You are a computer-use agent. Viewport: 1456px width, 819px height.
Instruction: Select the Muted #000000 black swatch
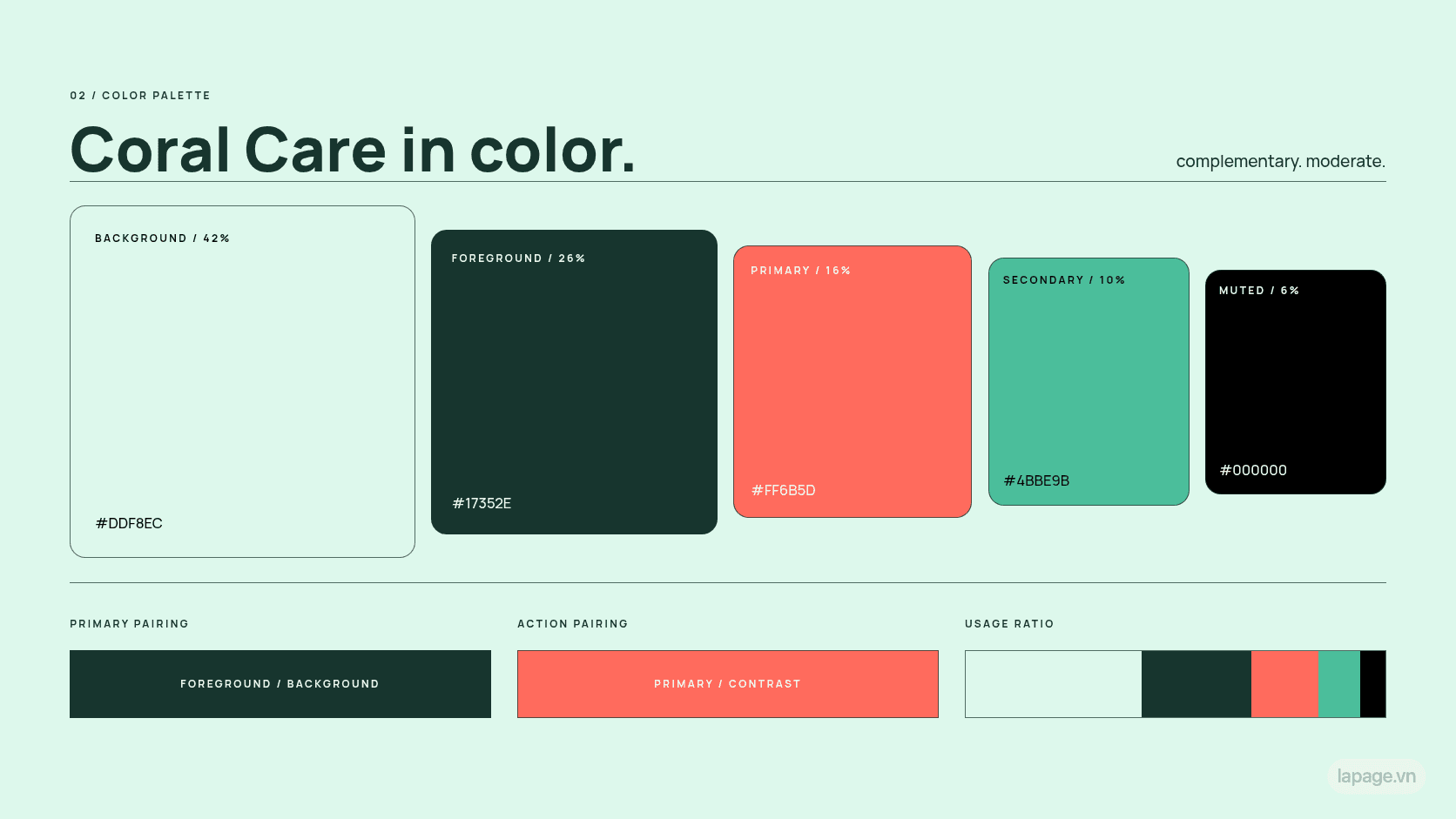[x=1296, y=382]
